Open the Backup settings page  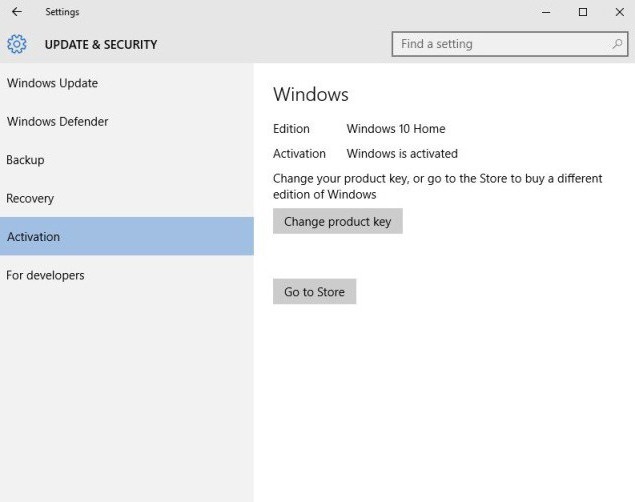coord(26,160)
